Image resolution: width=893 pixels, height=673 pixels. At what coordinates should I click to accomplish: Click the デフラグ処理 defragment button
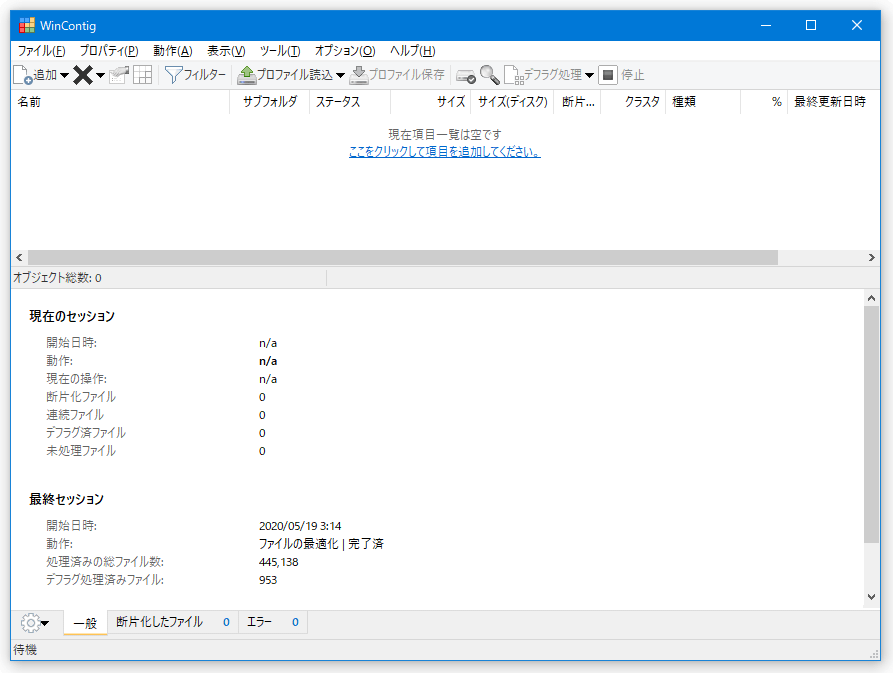point(543,75)
